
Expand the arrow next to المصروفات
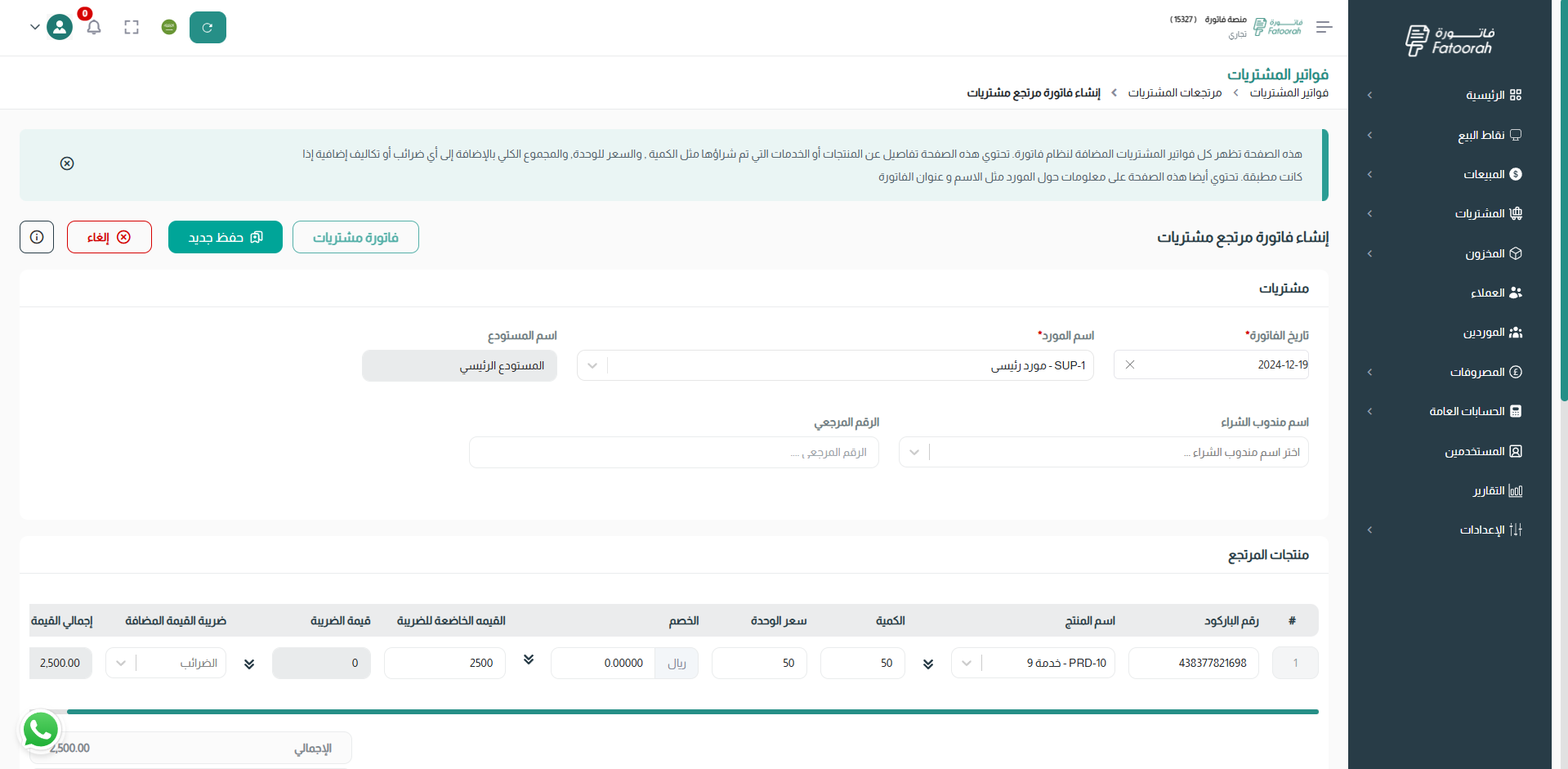1369,372
